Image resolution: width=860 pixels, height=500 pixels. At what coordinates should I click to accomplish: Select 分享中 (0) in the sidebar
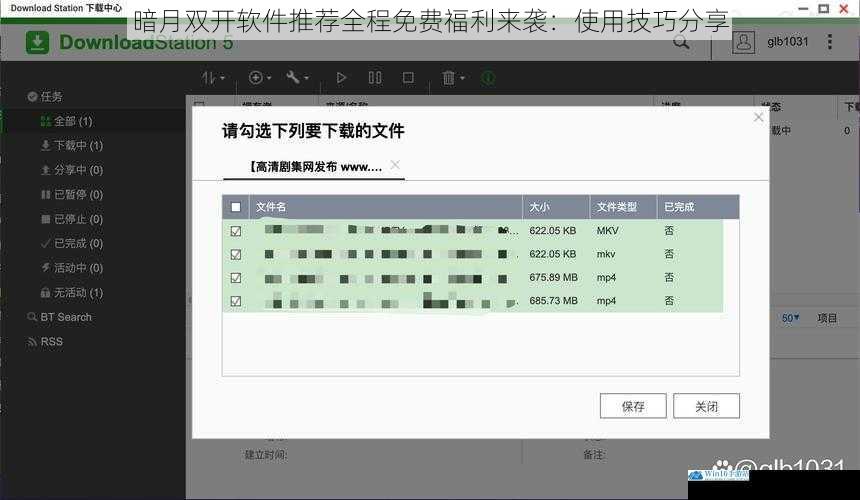pos(72,170)
